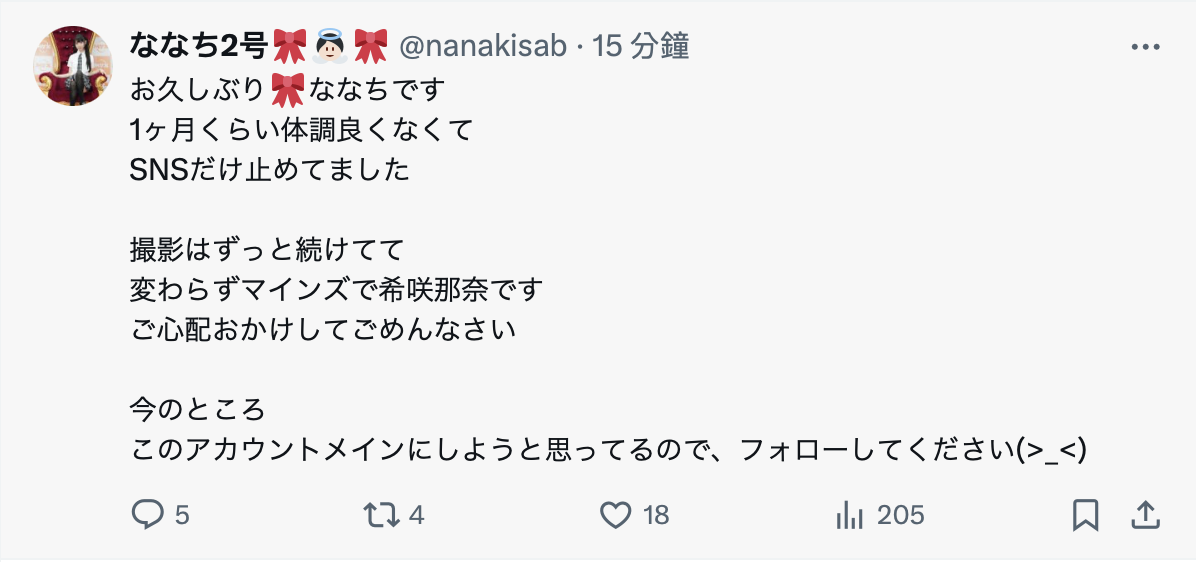Click the tweet line mentioning 希咲那奈
The width and height of the screenshot is (1196, 562).
coord(337,290)
